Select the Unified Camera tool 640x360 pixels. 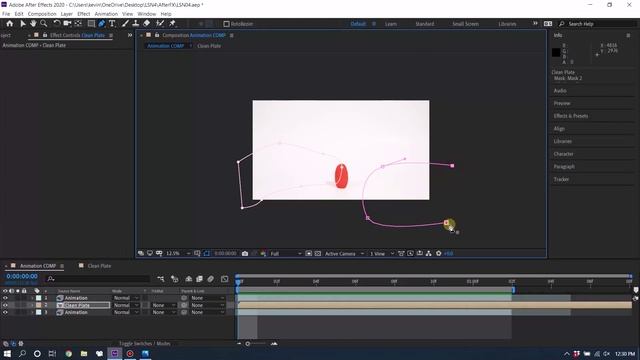(67, 24)
